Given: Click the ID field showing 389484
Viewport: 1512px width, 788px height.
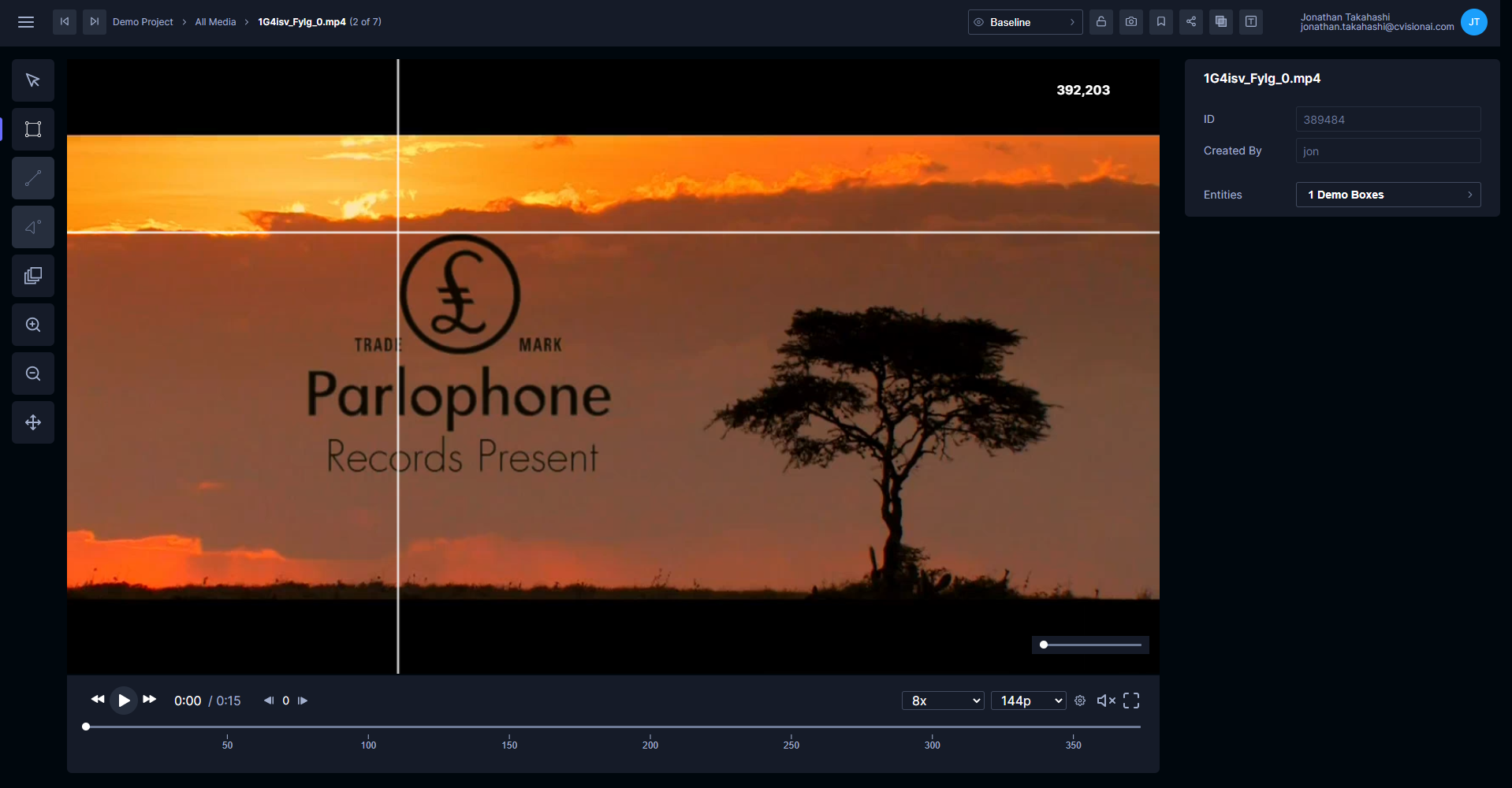Looking at the screenshot, I should click(1388, 119).
